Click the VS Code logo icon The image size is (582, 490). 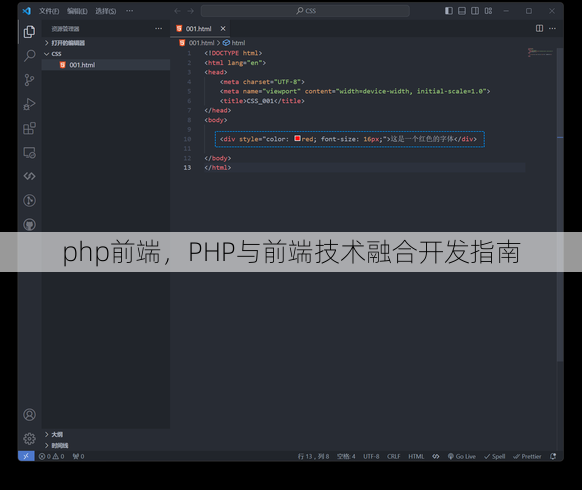(x=26, y=11)
